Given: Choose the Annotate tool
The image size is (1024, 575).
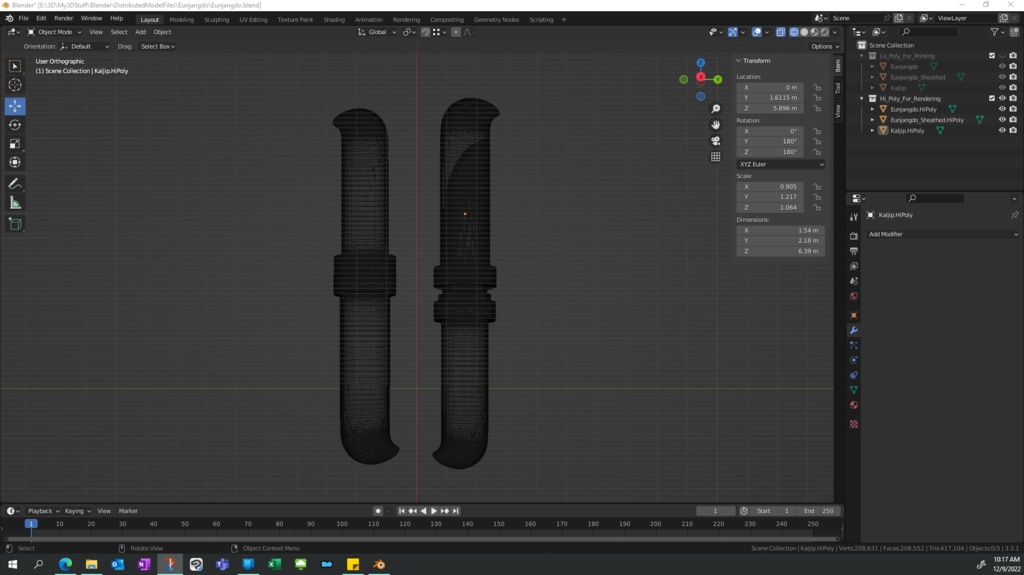Looking at the screenshot, I should [15, 184].
